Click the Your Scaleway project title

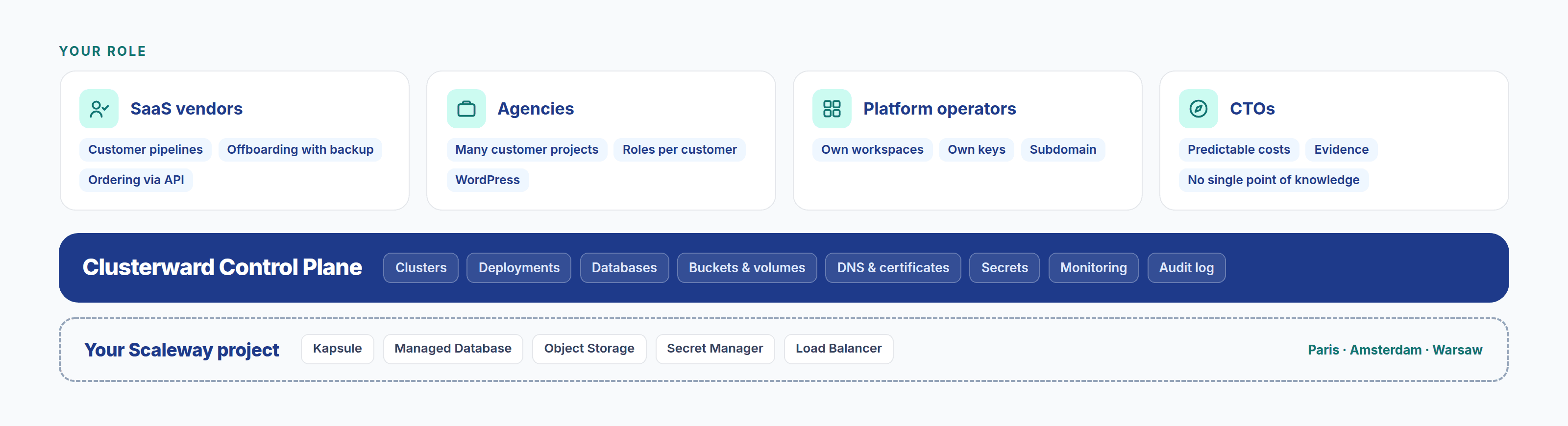[x=181, y=350]
